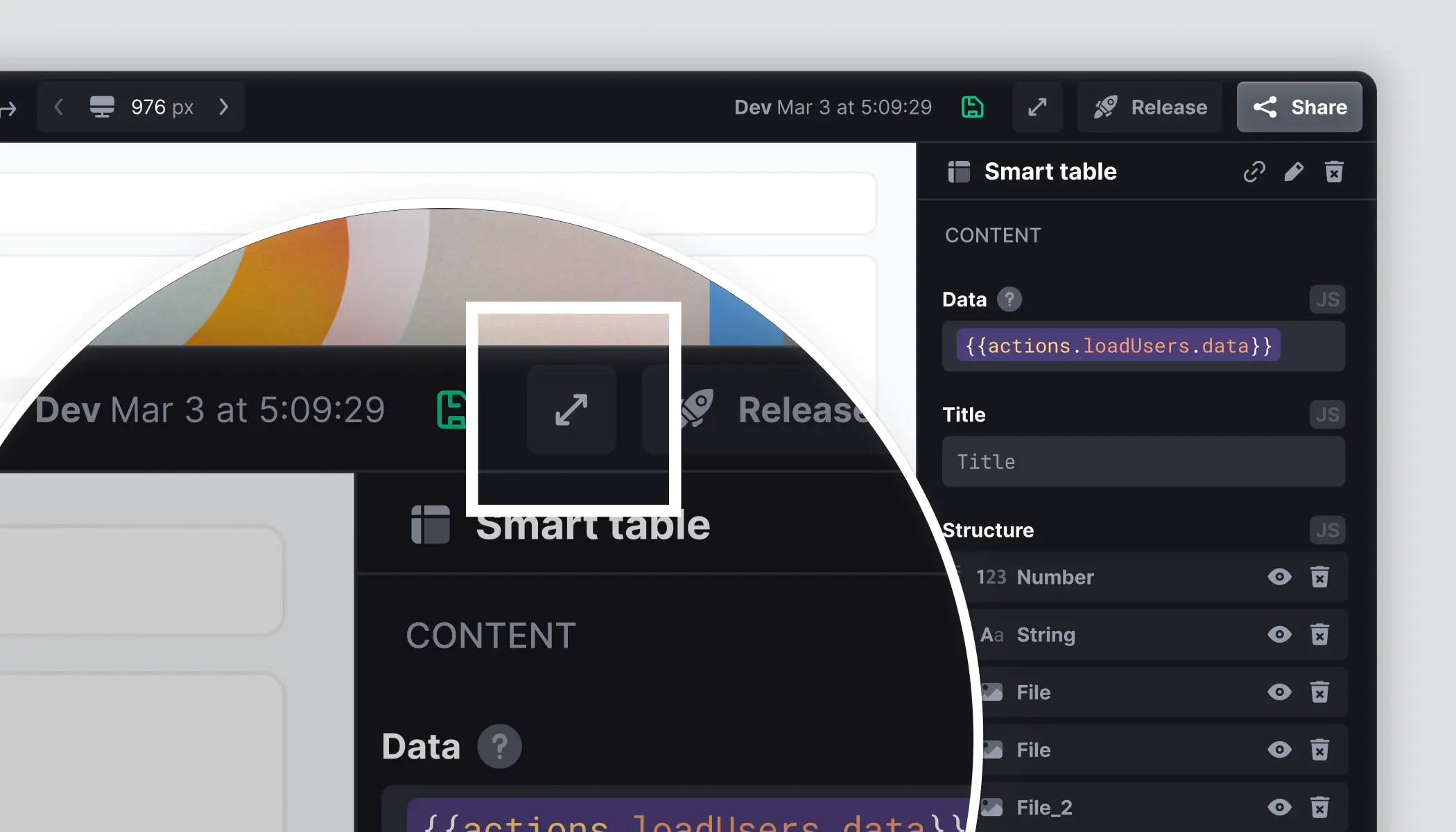
Task: Open the Share dialog
Action: [1299, 107]
